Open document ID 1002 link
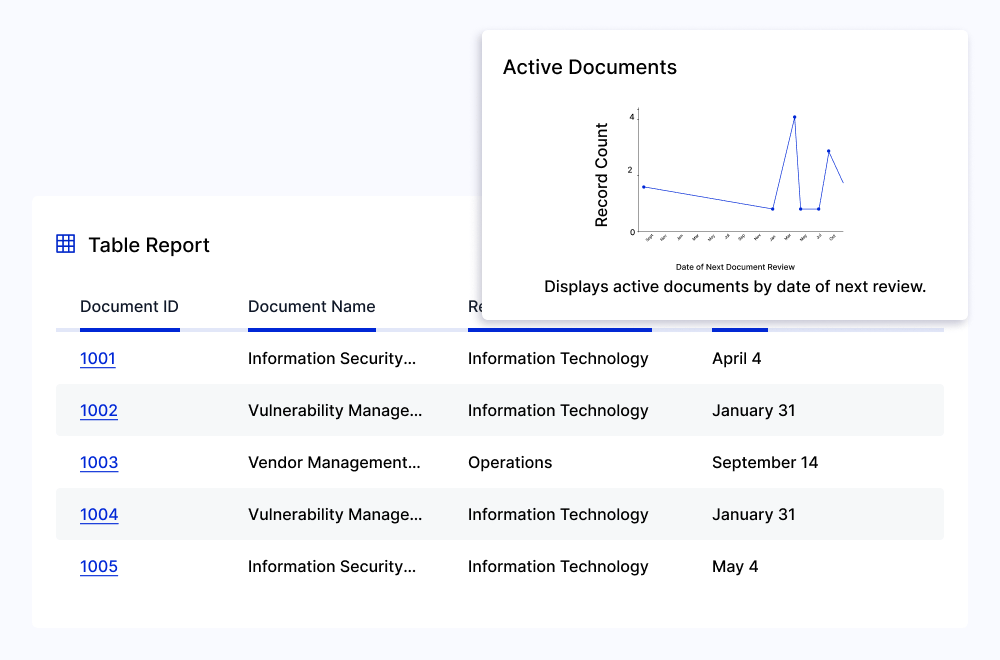This screenshot has height=660, width=1000. click(x=99, y=411)
